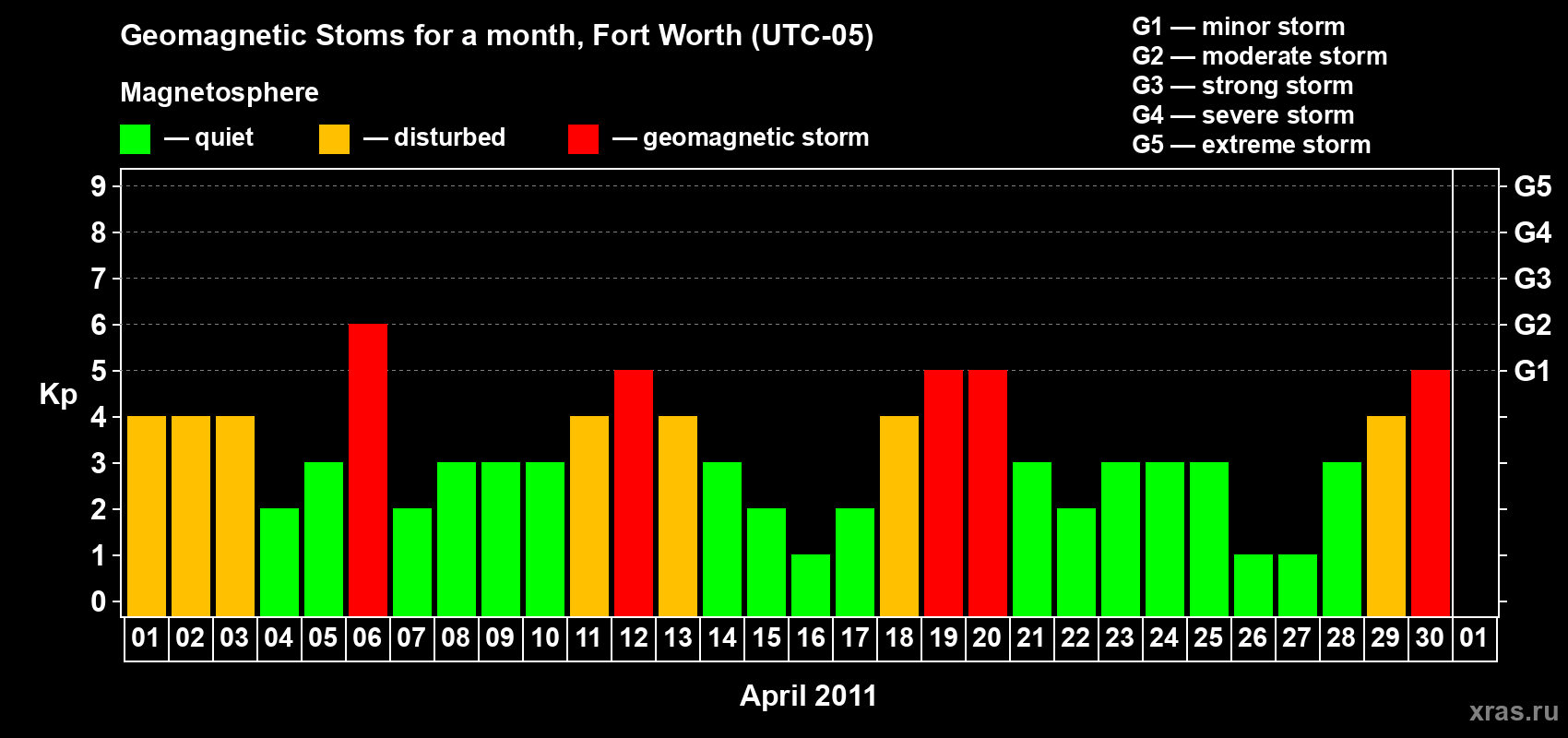This screenshot has width=1568, height=738.
Task: Click the orange bar for day 01
Action: click(147, 516)
